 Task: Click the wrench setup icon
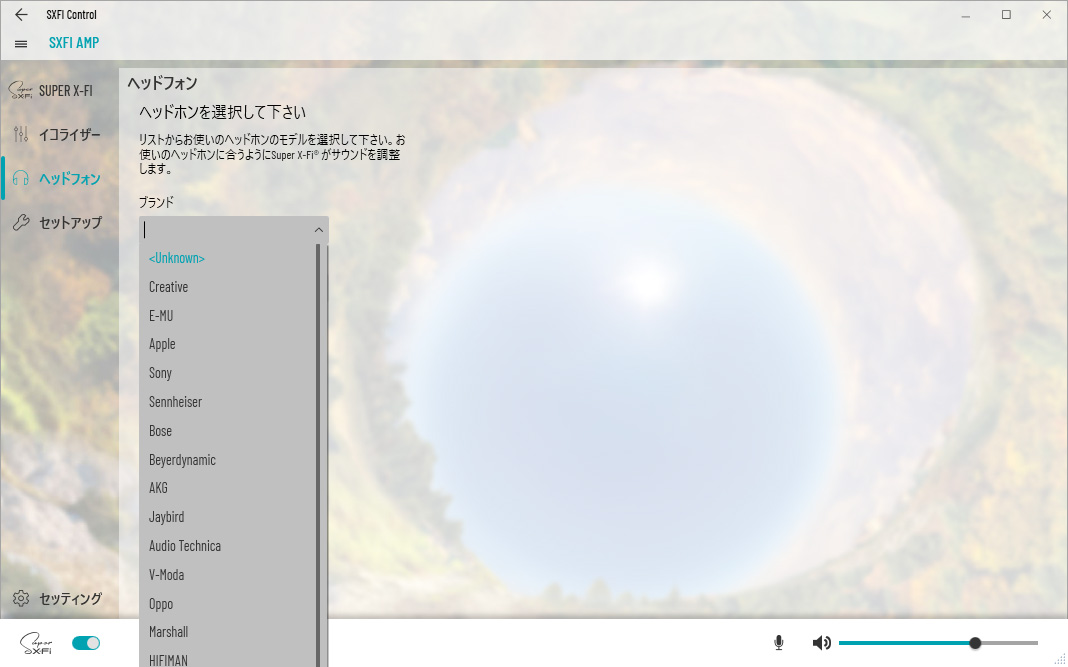(x=21, y=222)
